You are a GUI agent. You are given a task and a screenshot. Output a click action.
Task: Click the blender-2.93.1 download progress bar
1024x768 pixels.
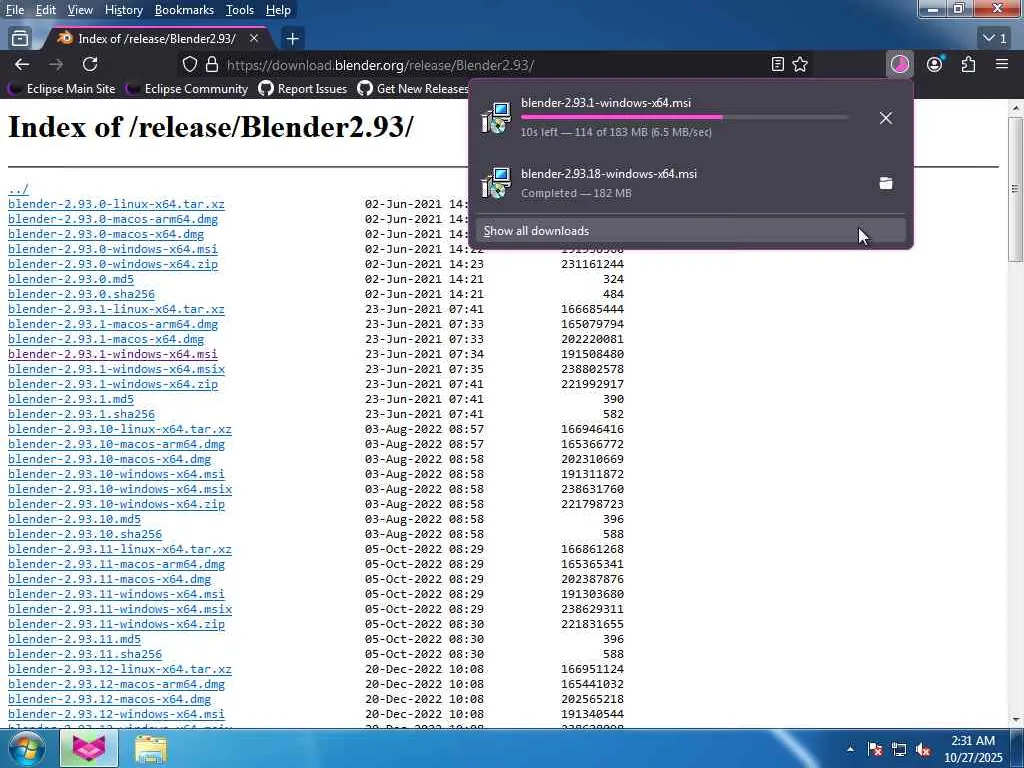tap(685, 118)
